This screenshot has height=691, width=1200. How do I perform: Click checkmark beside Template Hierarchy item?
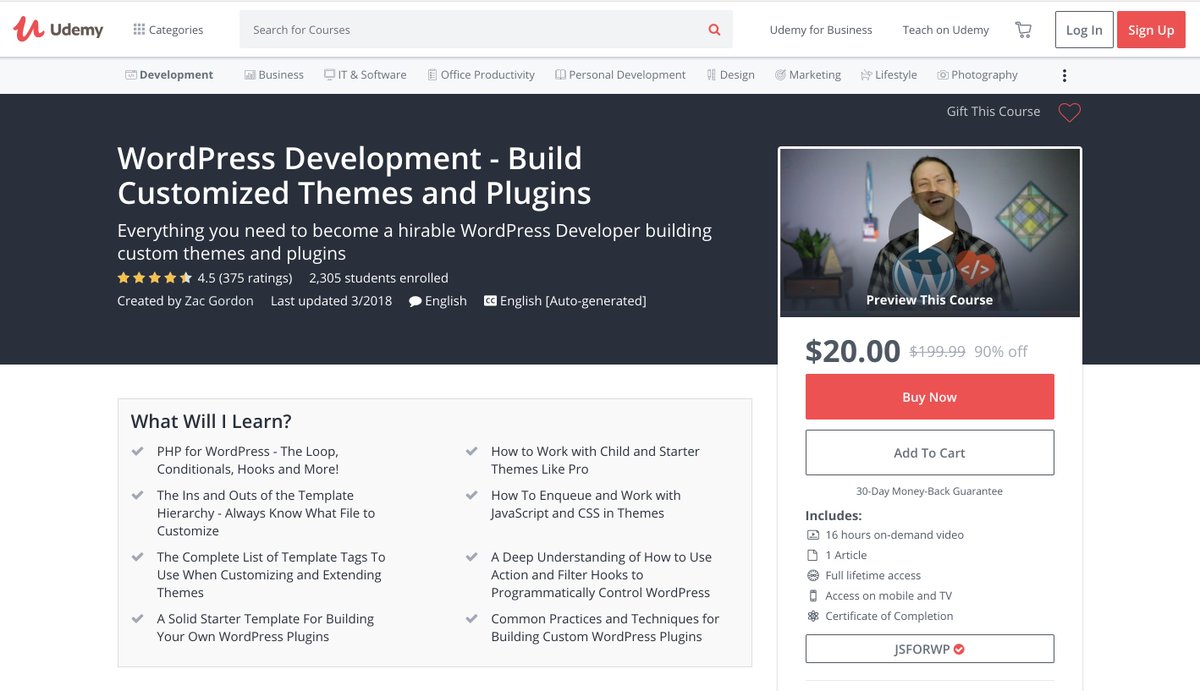[138, 496]
